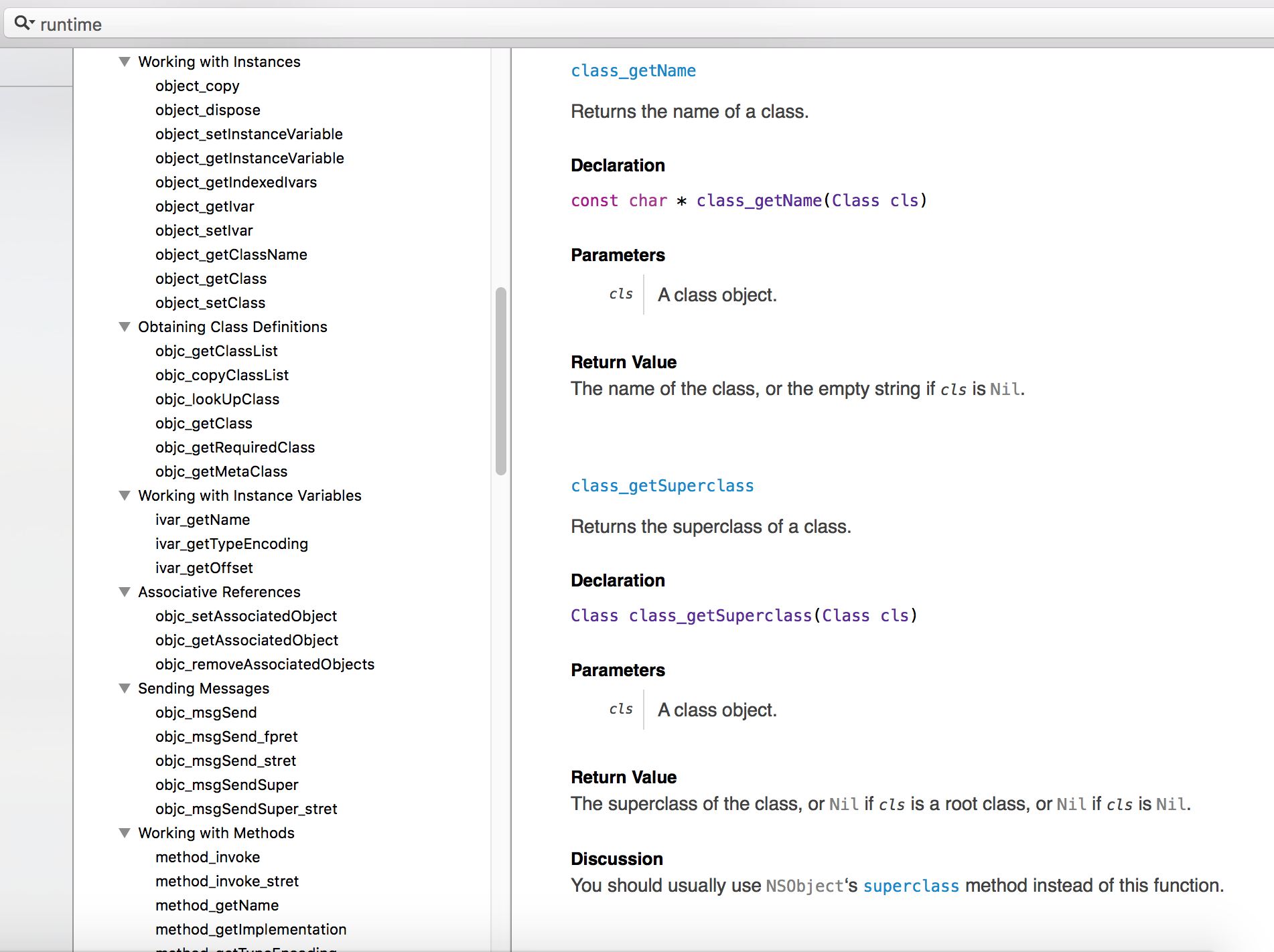The width and height of the screenshot is (1274, 952).
Task: Collapse the Working with Methods section
Action: tap(125, 833)
